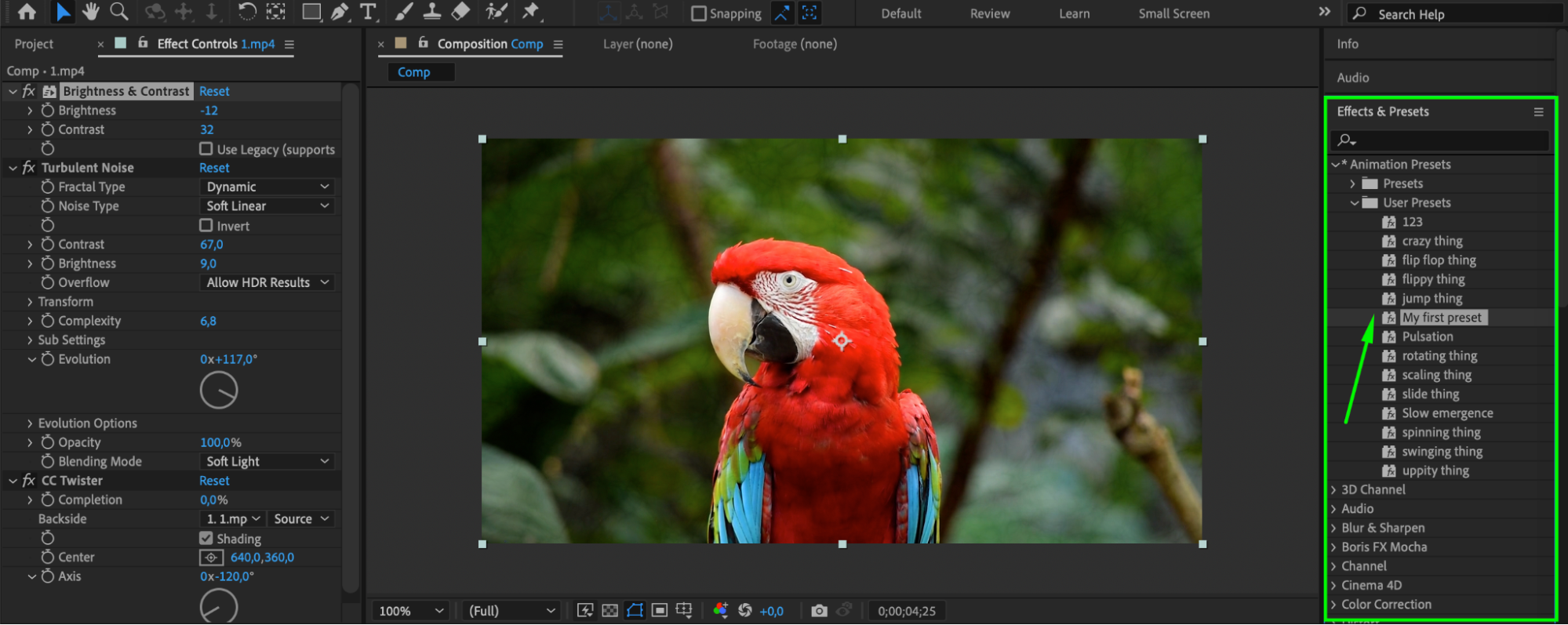The height and width of the screenshot is (625, 1568).
Task: Switch to the Project panel tab
Action: [34, 44]
